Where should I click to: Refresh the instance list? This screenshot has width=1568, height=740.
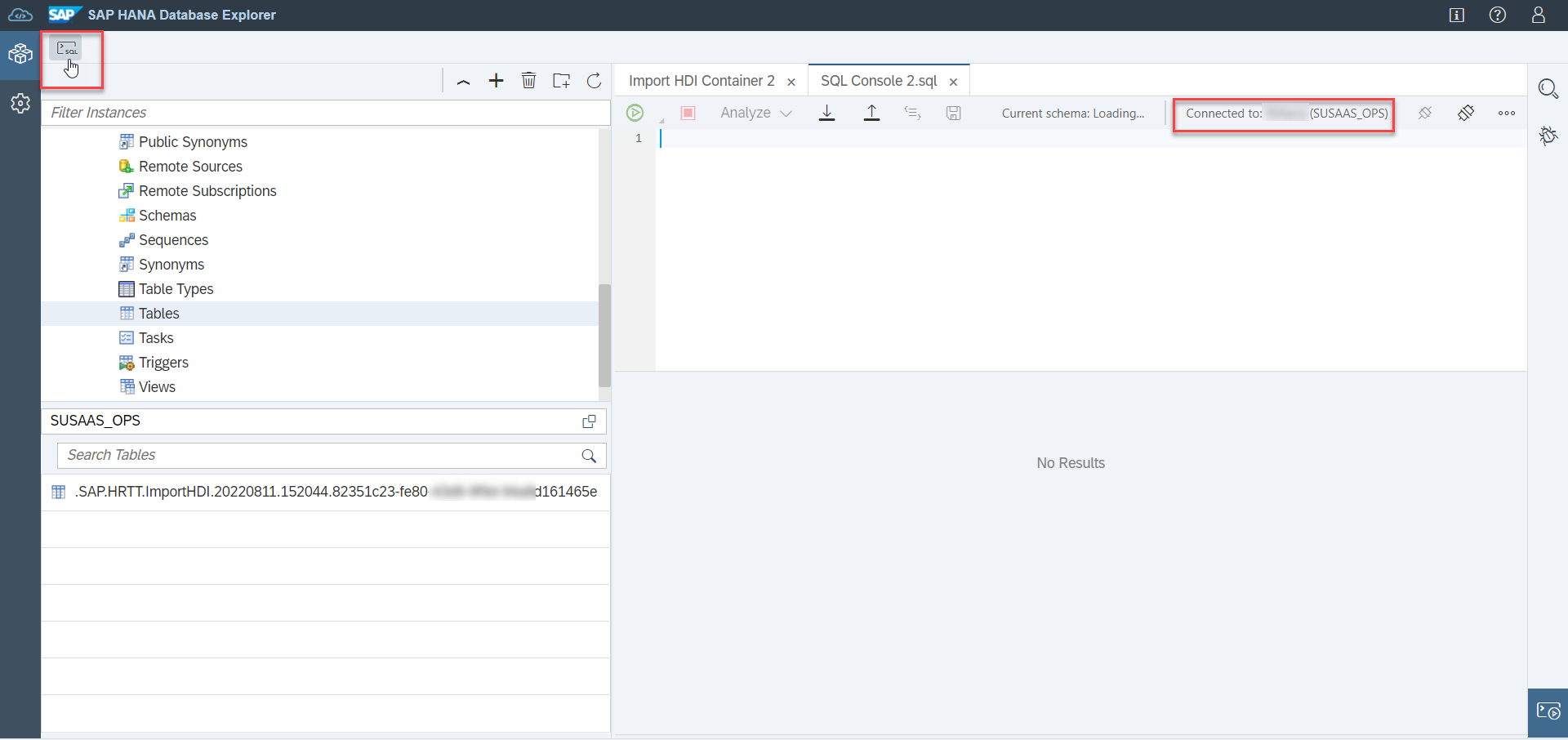click(x=595, y=80)
